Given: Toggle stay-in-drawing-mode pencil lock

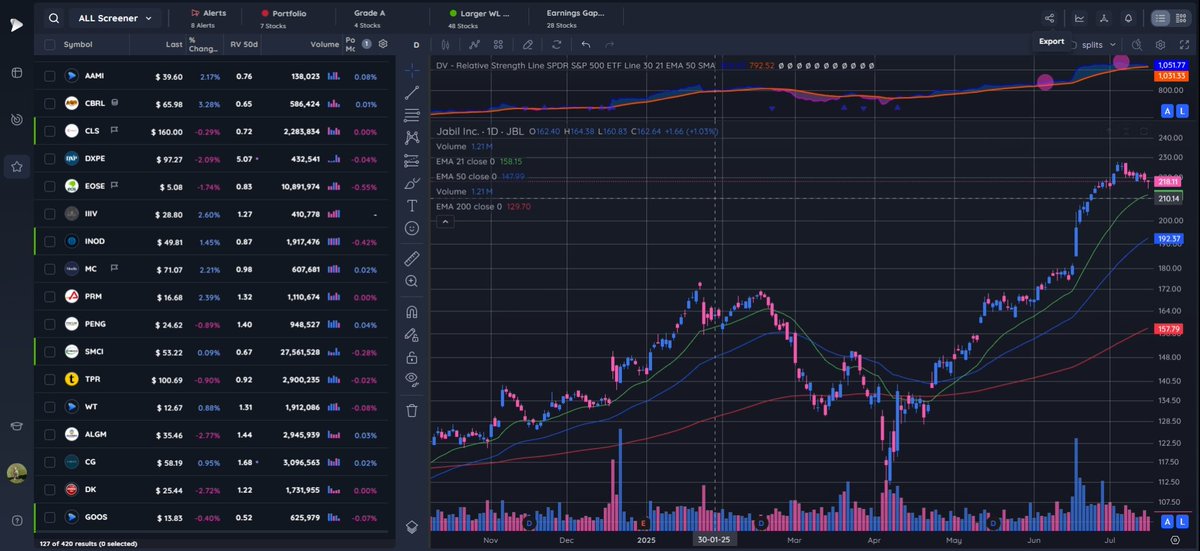Looking at the screenshot, I should click(x=412, y=333).
